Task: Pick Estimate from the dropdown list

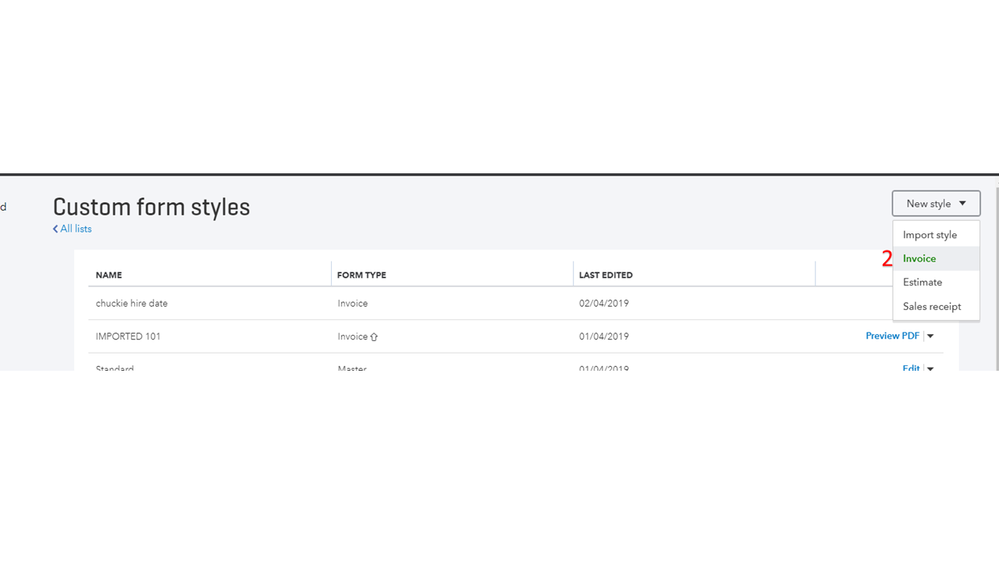Action: click(x=922, y=283)
